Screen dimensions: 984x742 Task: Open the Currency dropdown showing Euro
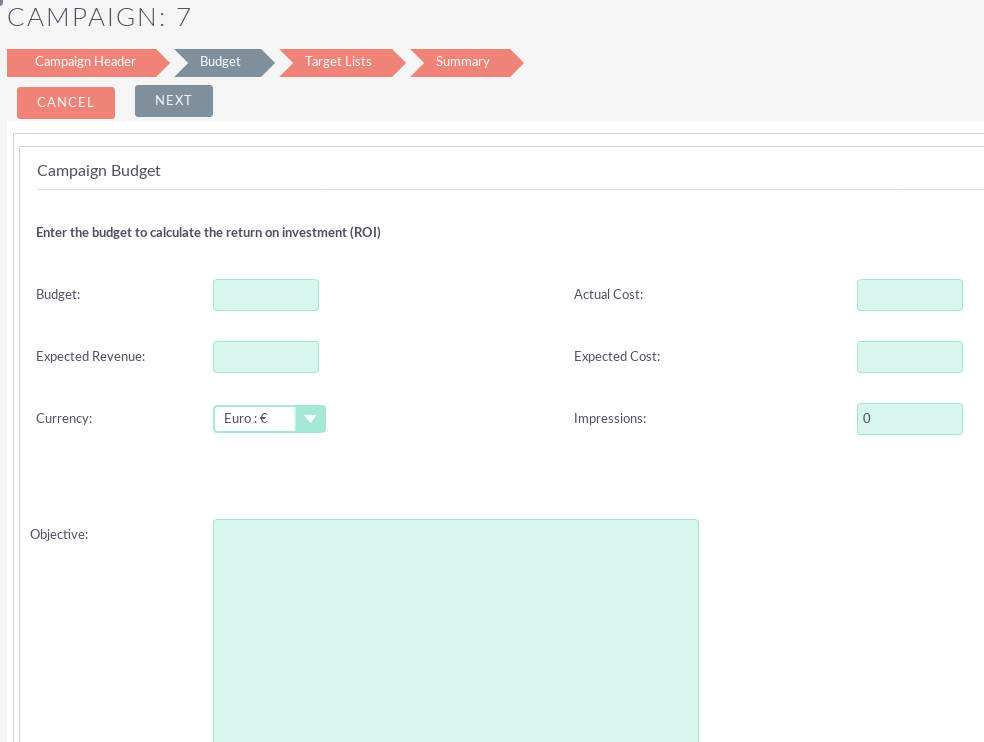click(269, 419)
